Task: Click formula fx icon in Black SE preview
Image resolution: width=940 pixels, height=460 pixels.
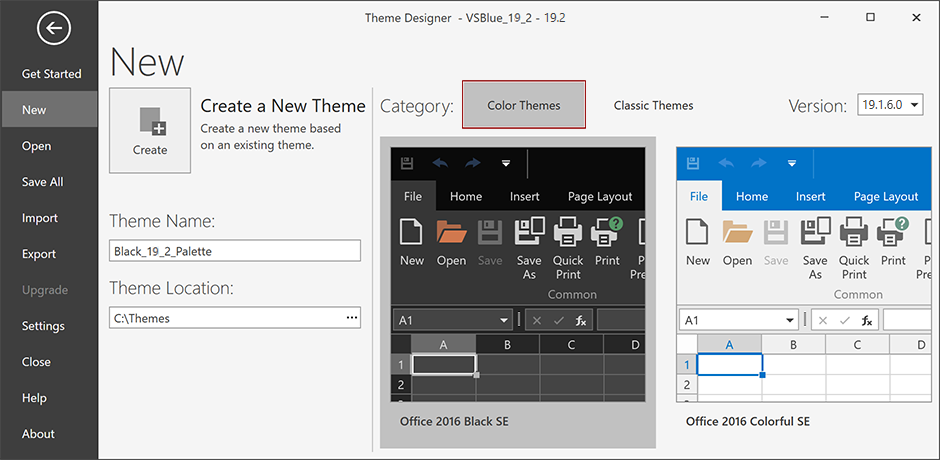Action: (x=581, y=320)
